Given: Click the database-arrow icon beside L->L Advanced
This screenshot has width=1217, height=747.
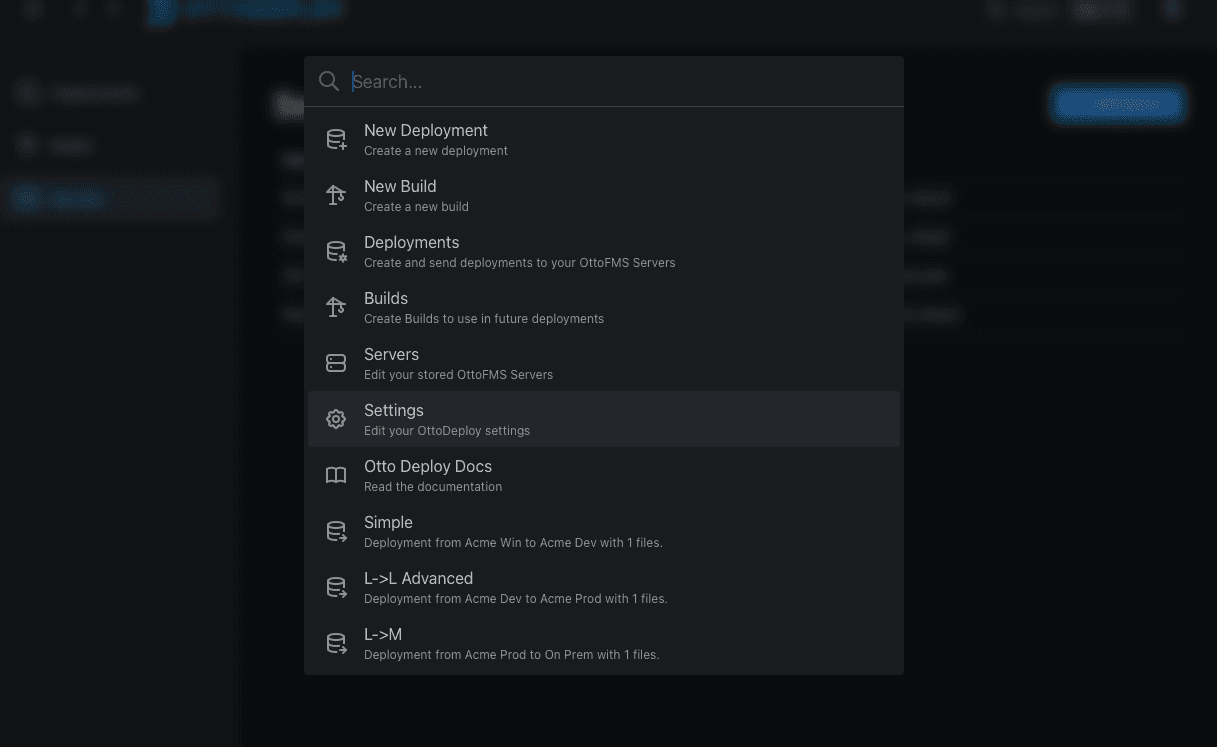Looking at the screenshot, I should pyautogui.click(x=336, y=588).
